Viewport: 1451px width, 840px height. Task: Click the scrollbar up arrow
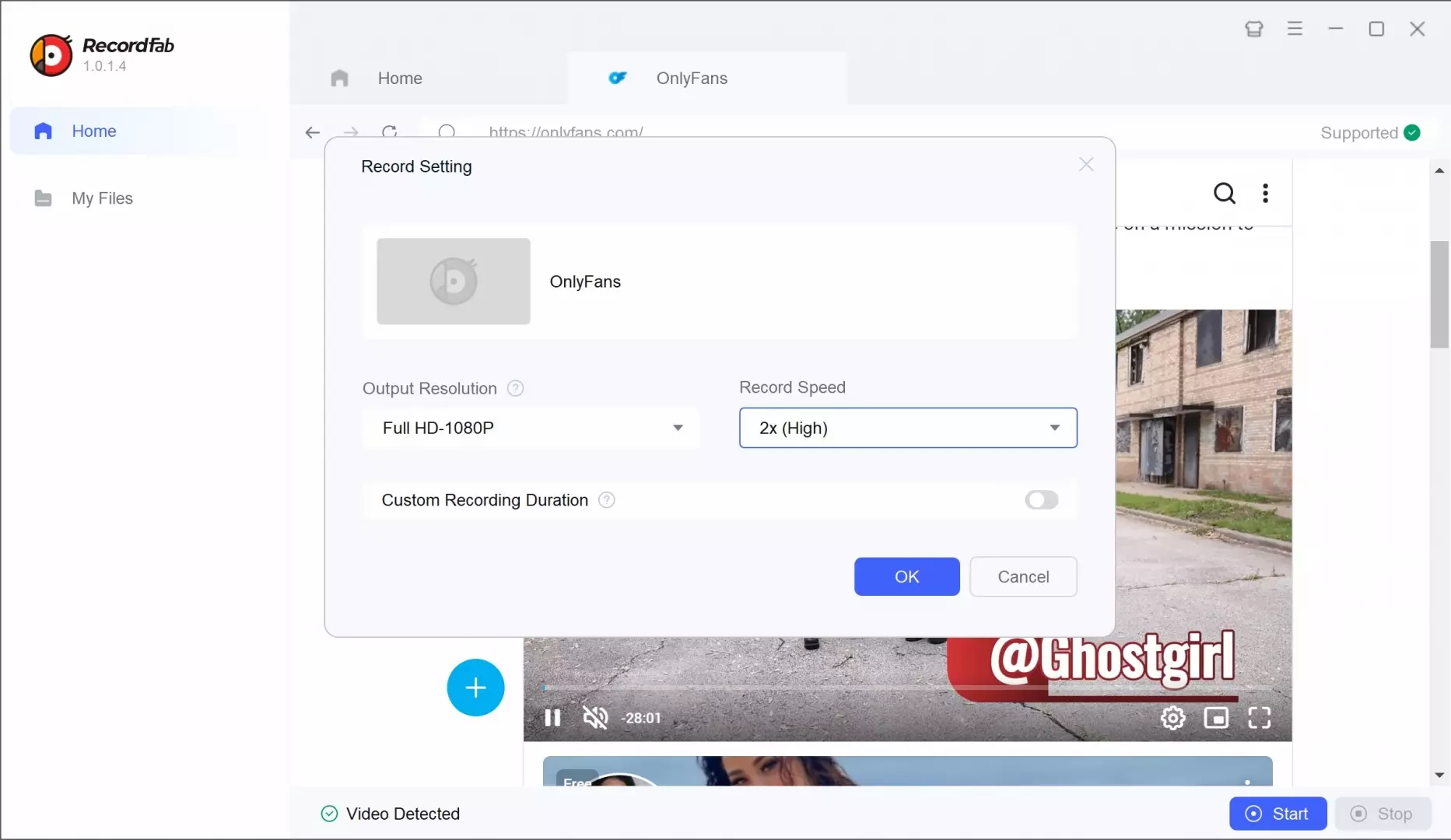click(1439, 170)
